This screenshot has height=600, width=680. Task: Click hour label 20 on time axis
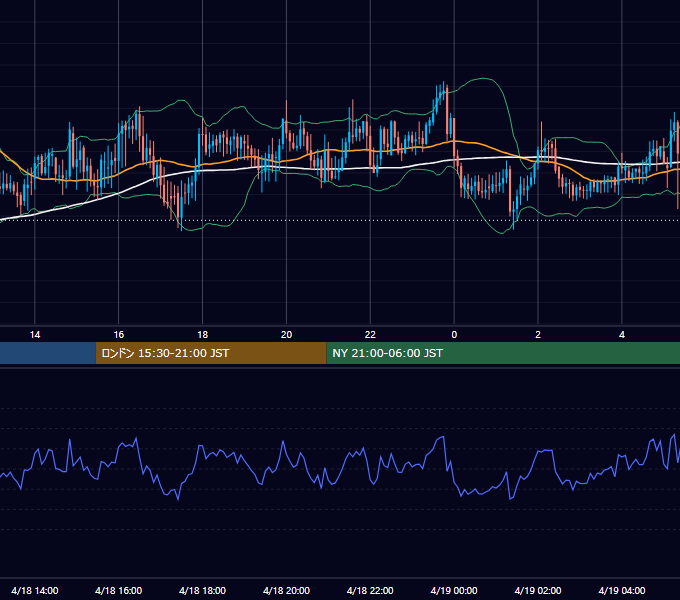[x=286, y=335]
